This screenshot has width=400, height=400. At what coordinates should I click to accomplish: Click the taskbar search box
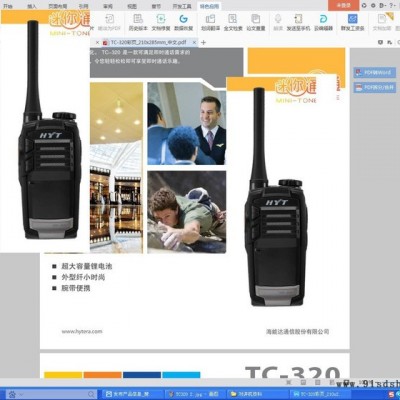point(52,394)
